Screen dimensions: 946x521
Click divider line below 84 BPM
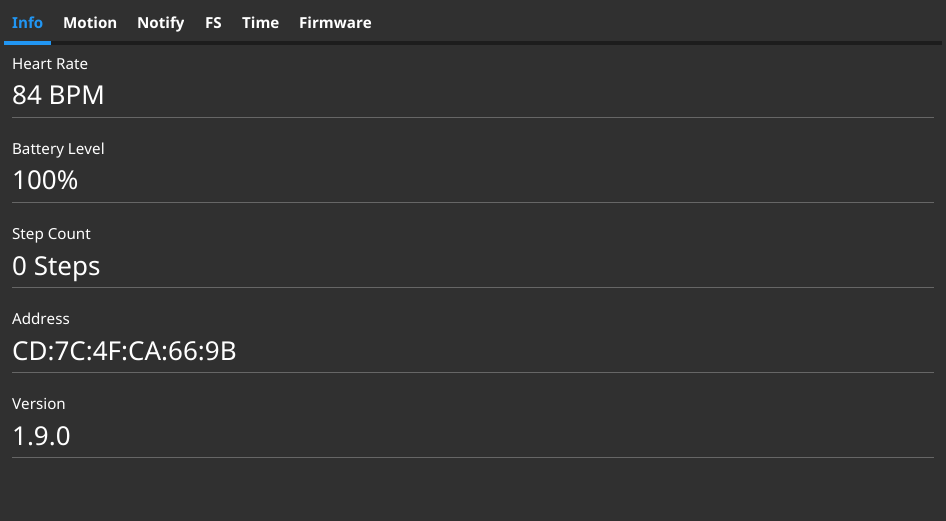[x=472, y=117]
